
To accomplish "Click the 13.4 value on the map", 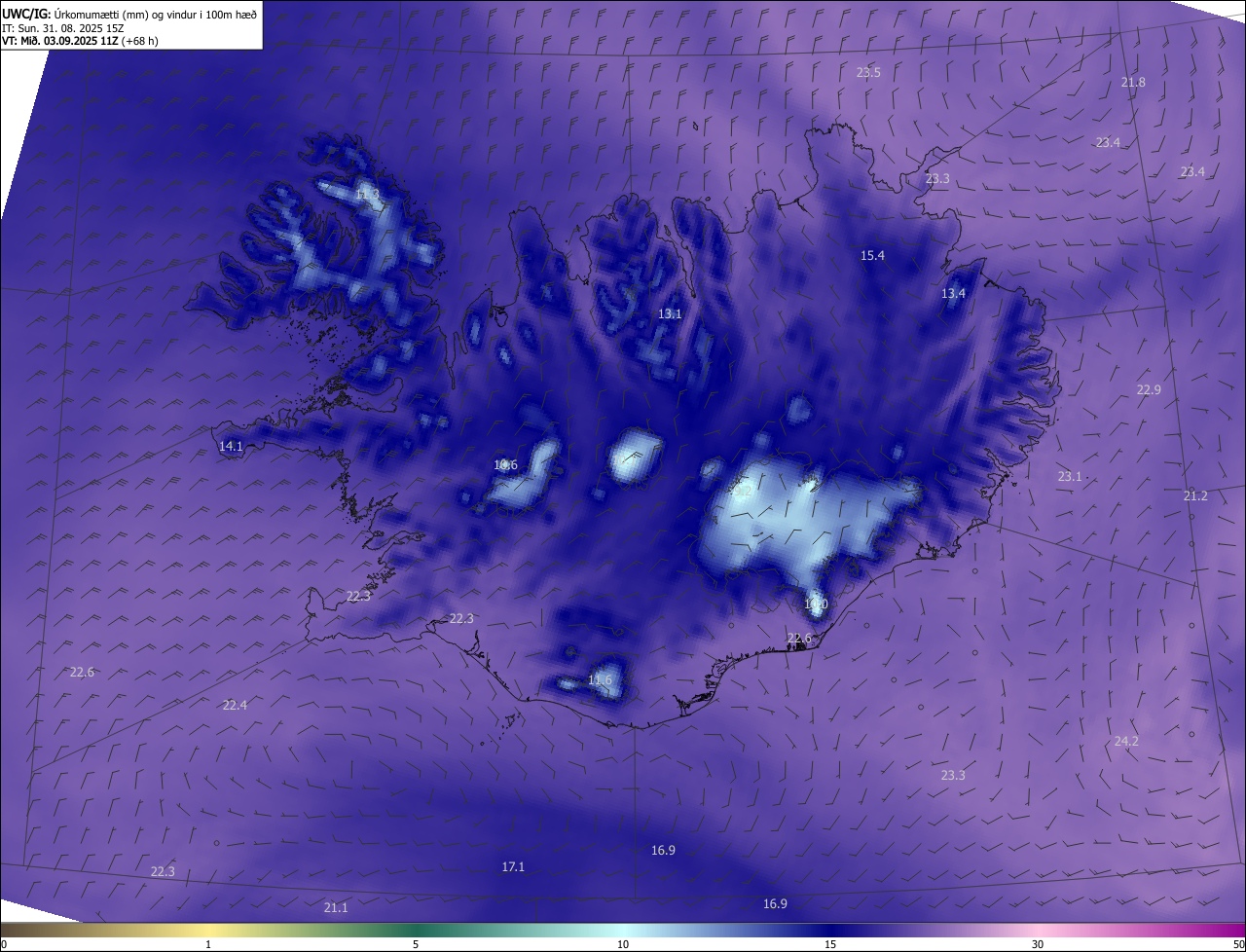I will pyautogui.click(x=953, y=294).
